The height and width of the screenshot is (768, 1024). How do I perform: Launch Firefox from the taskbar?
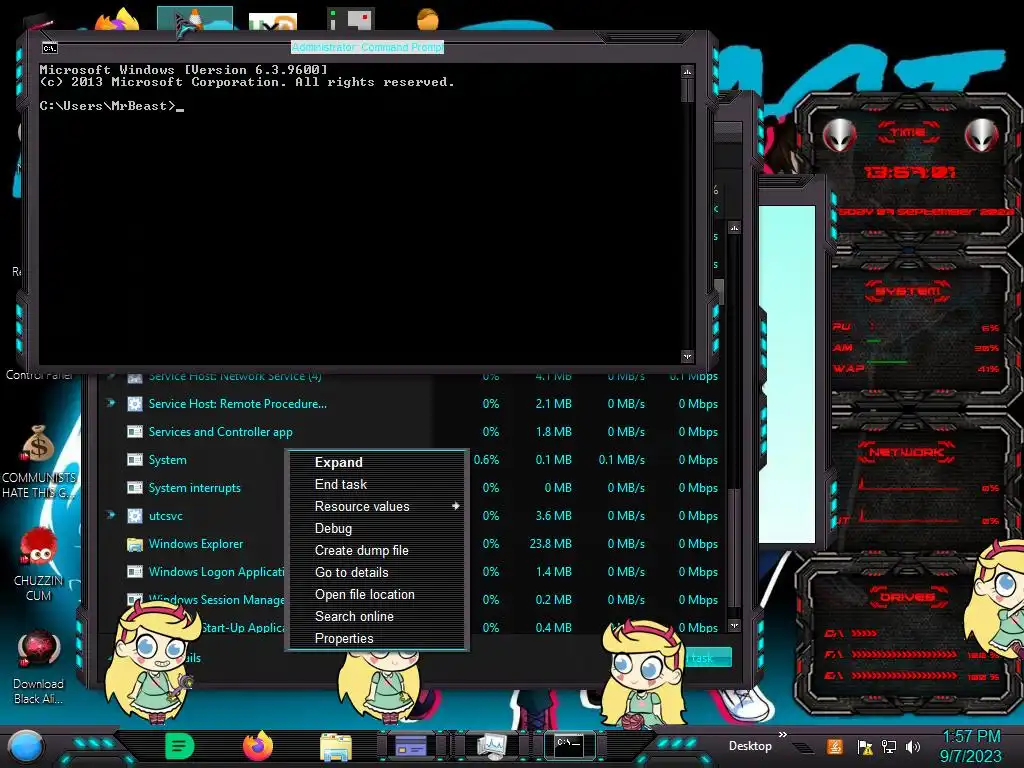258,746
